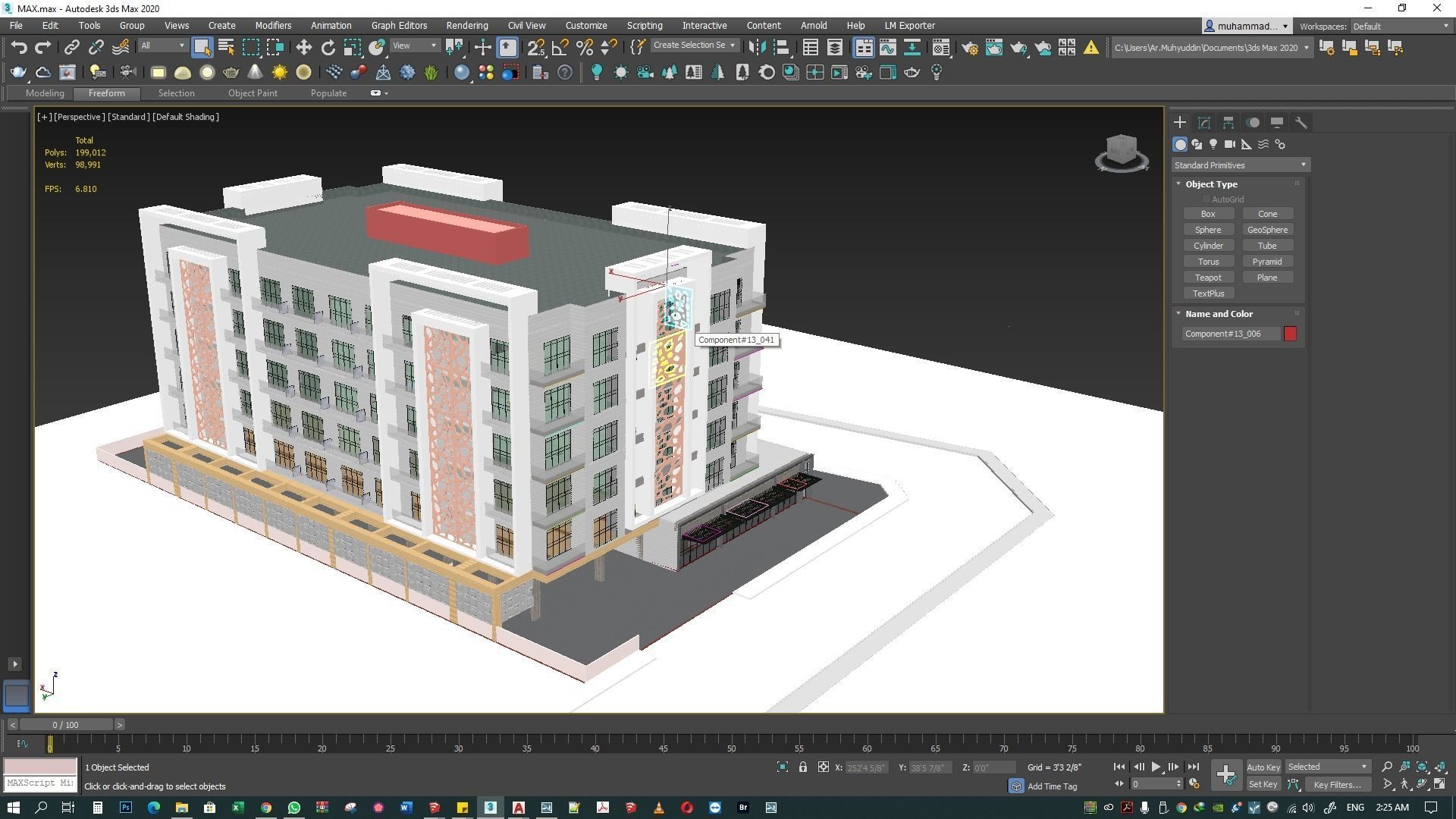
Task: Enable the AutoGrid checkbox
Action: [1206, 199]
